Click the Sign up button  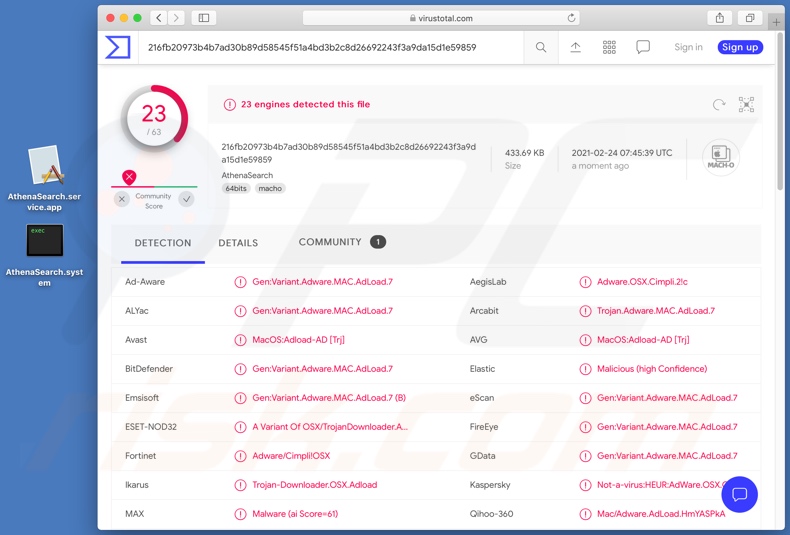(740, 47)
